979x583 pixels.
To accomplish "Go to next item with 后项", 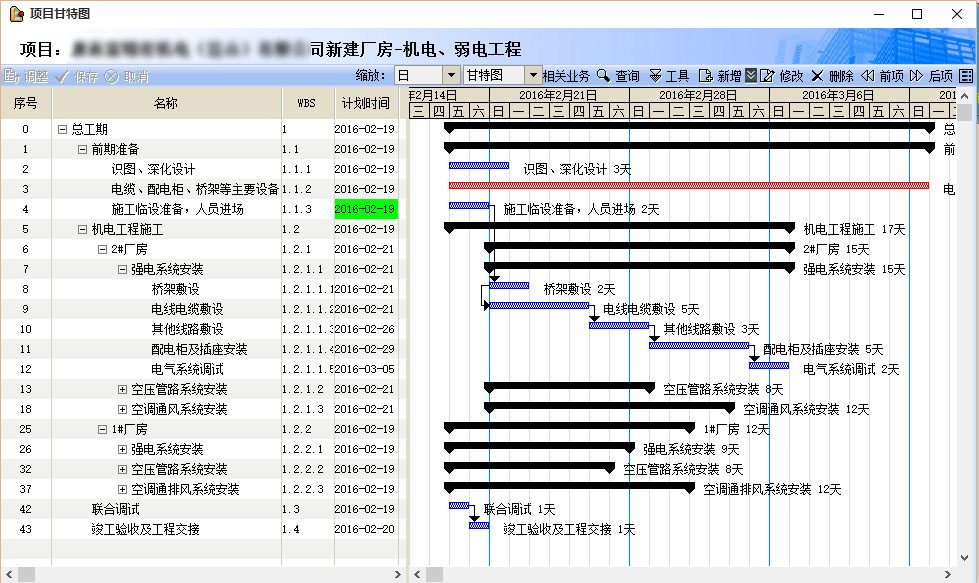I will pyautogui.click(x=916, y=76).
